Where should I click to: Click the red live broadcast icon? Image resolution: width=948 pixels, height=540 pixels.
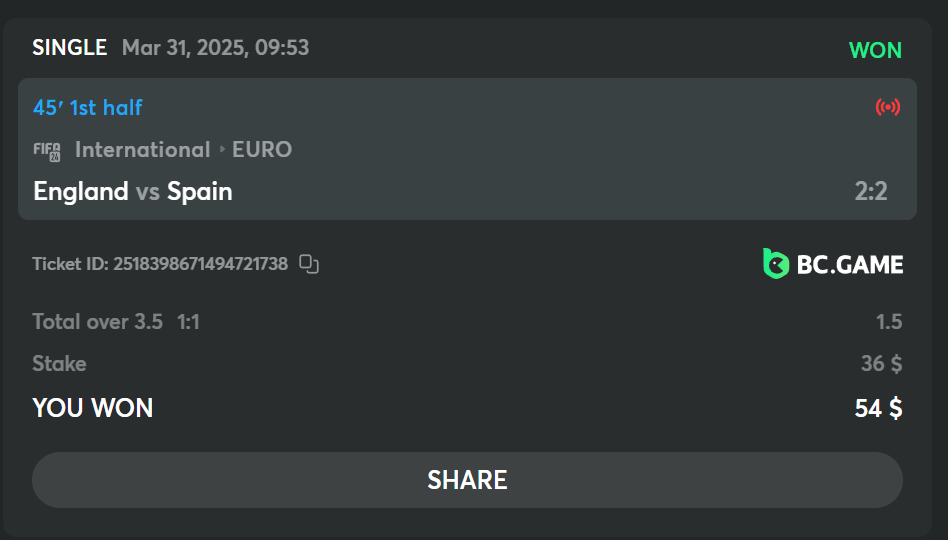tap(887, 107)
